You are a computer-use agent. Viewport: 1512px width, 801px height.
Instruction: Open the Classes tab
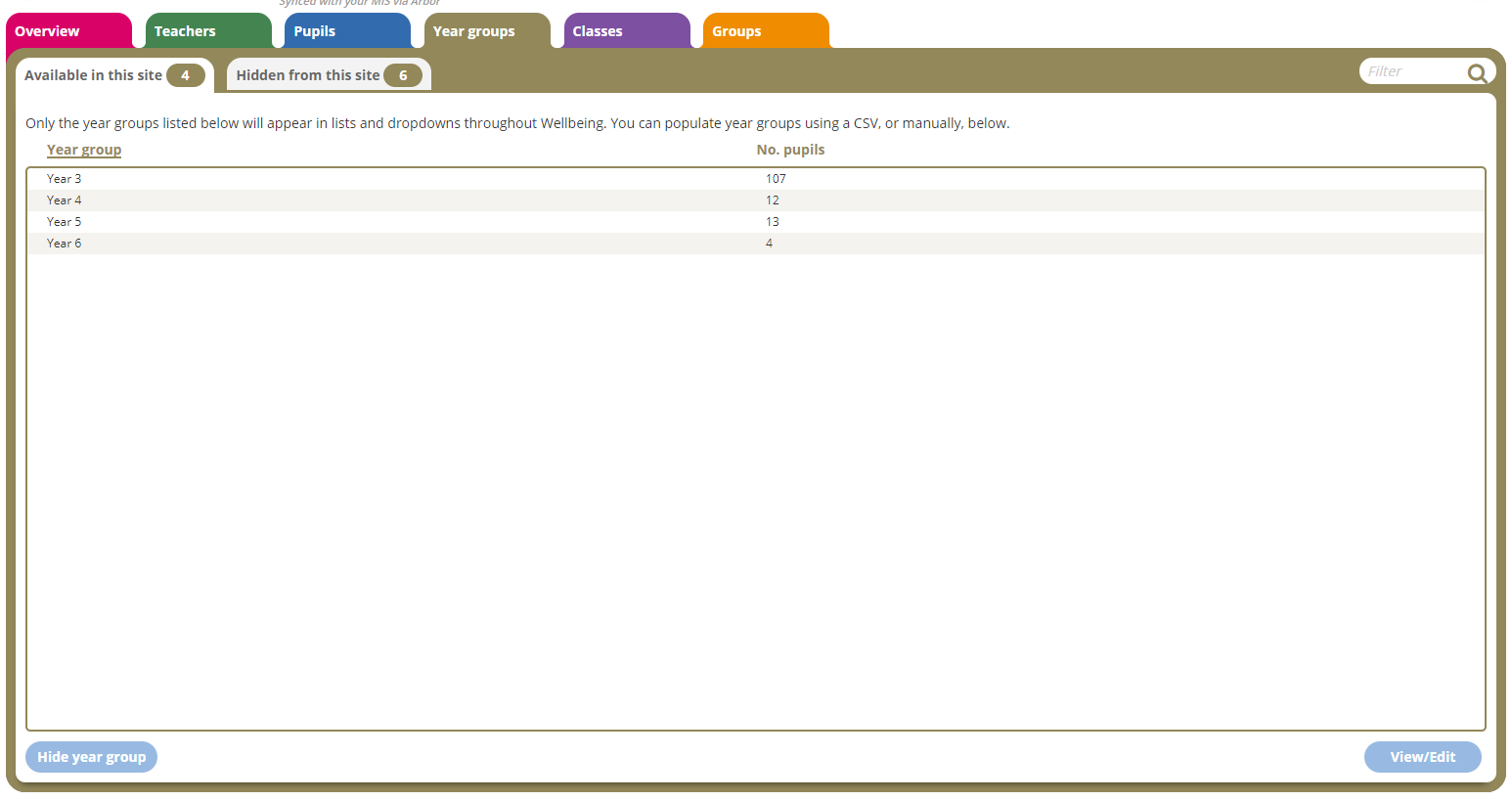tap(598, 30)
